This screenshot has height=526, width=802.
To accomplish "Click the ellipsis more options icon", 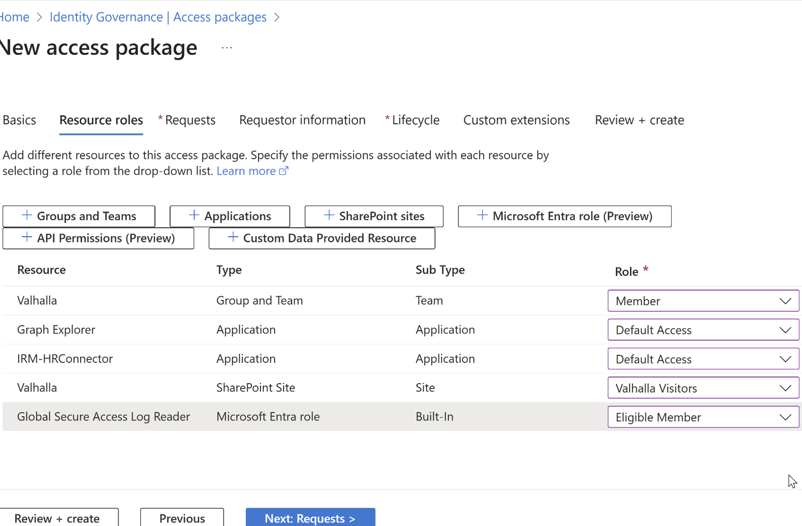I will (227, 48).
